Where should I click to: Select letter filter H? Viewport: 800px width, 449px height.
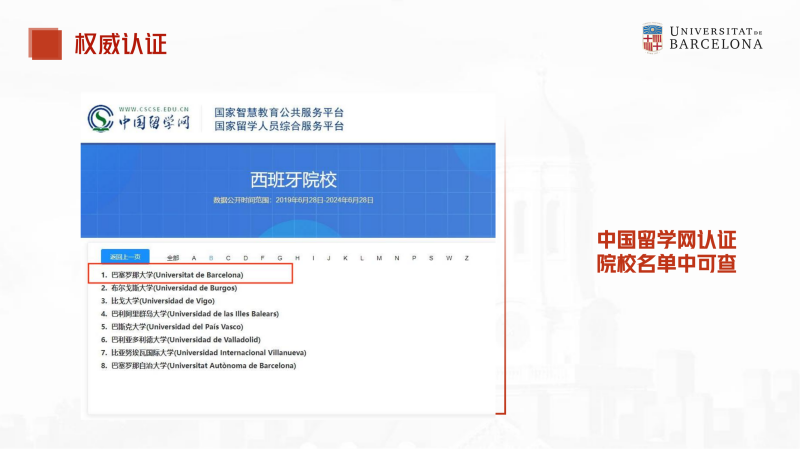click(297, 258)
